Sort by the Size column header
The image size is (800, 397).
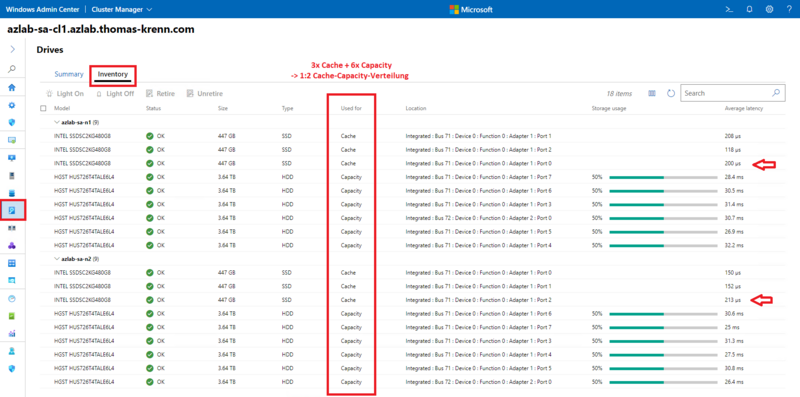[222, 109]
